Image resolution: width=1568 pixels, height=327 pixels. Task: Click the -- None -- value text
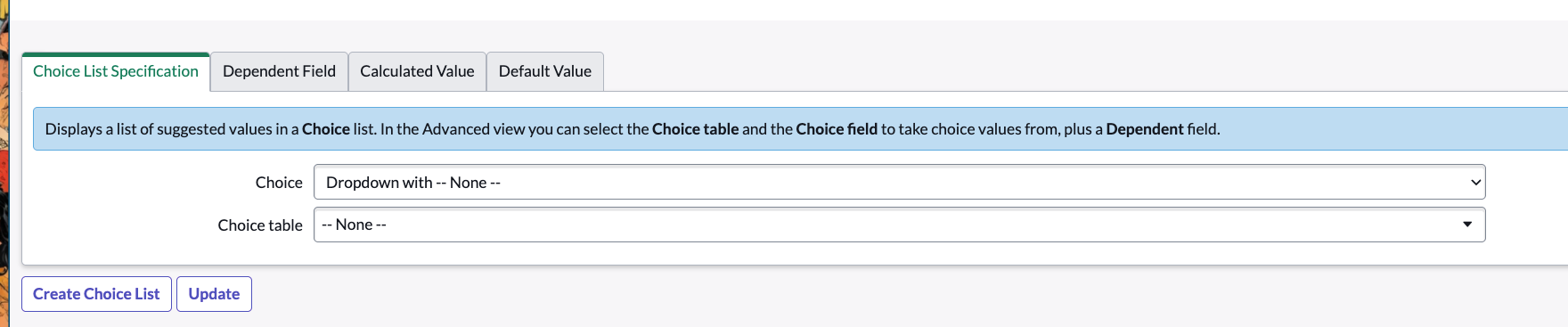pos(354,225)
